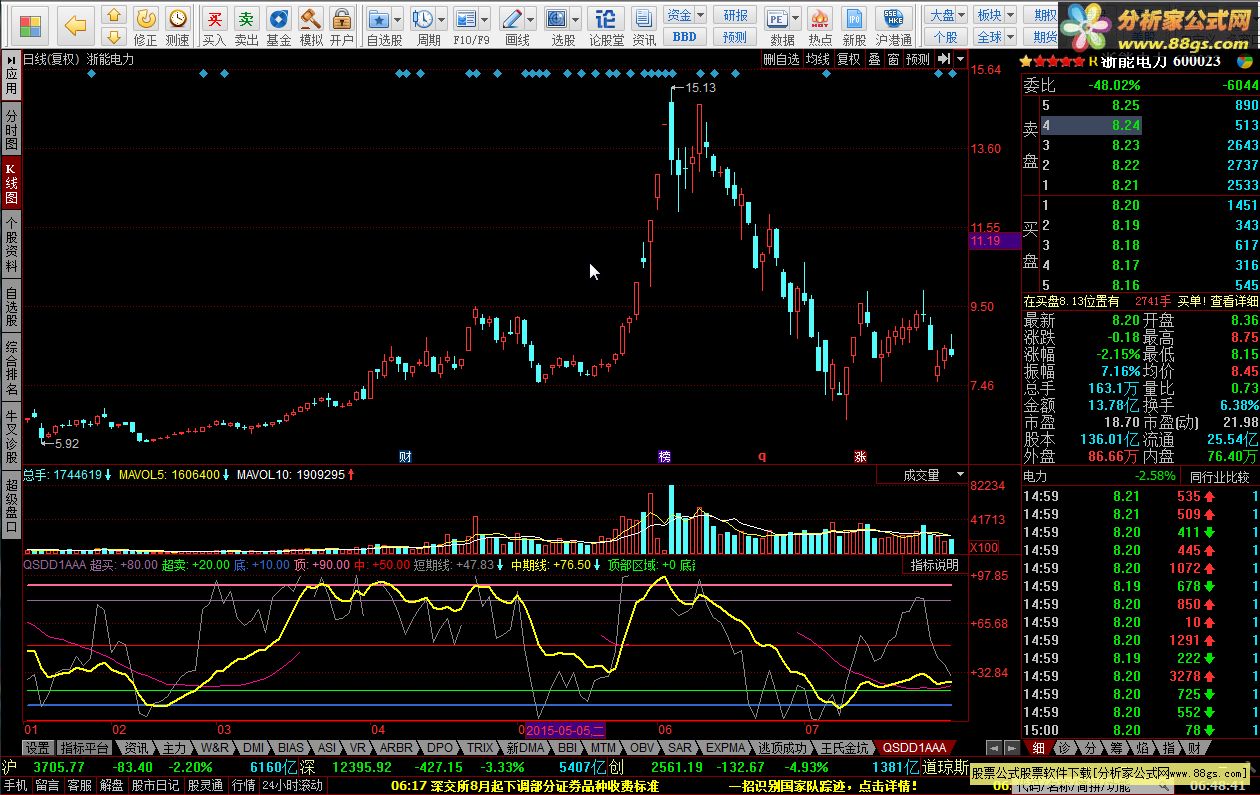Expand the 周期 period dropdown arrow

[442, 18]
